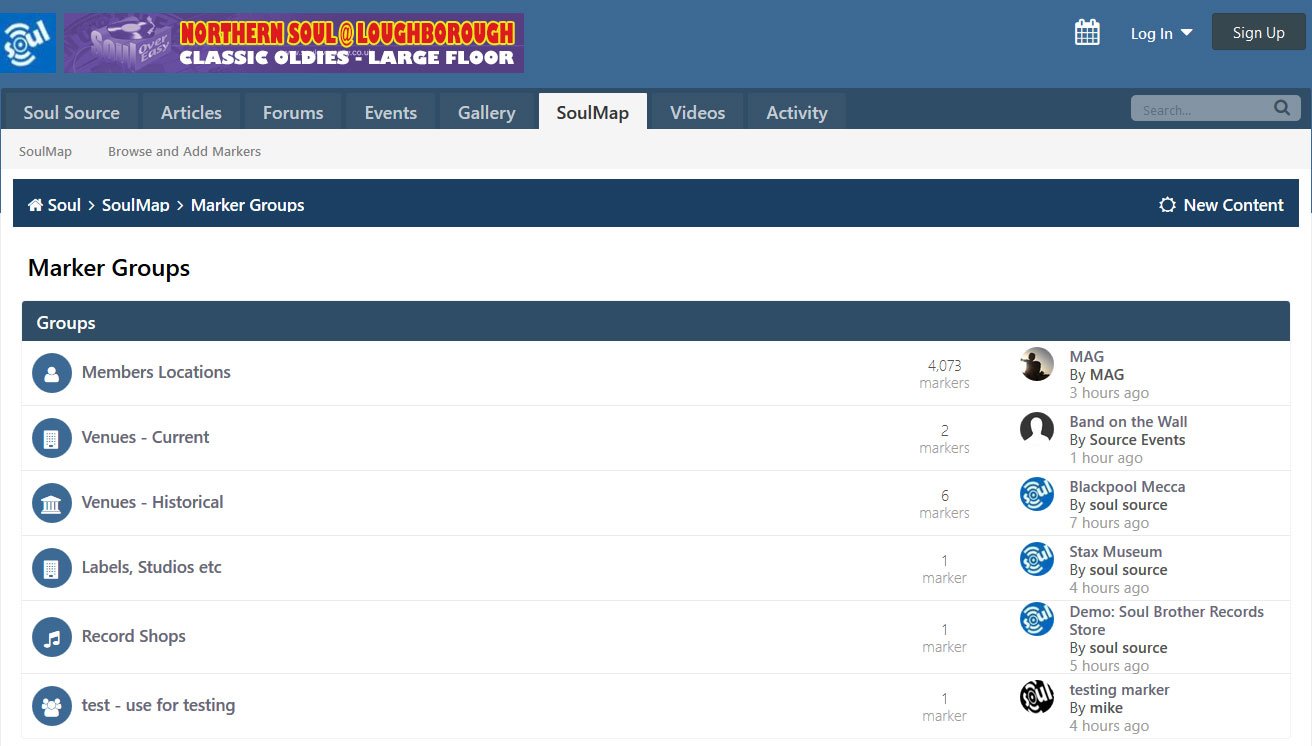
Task: Open the Labels, Studios etc group
Action: pyautogui.click(x=151, y=567)
